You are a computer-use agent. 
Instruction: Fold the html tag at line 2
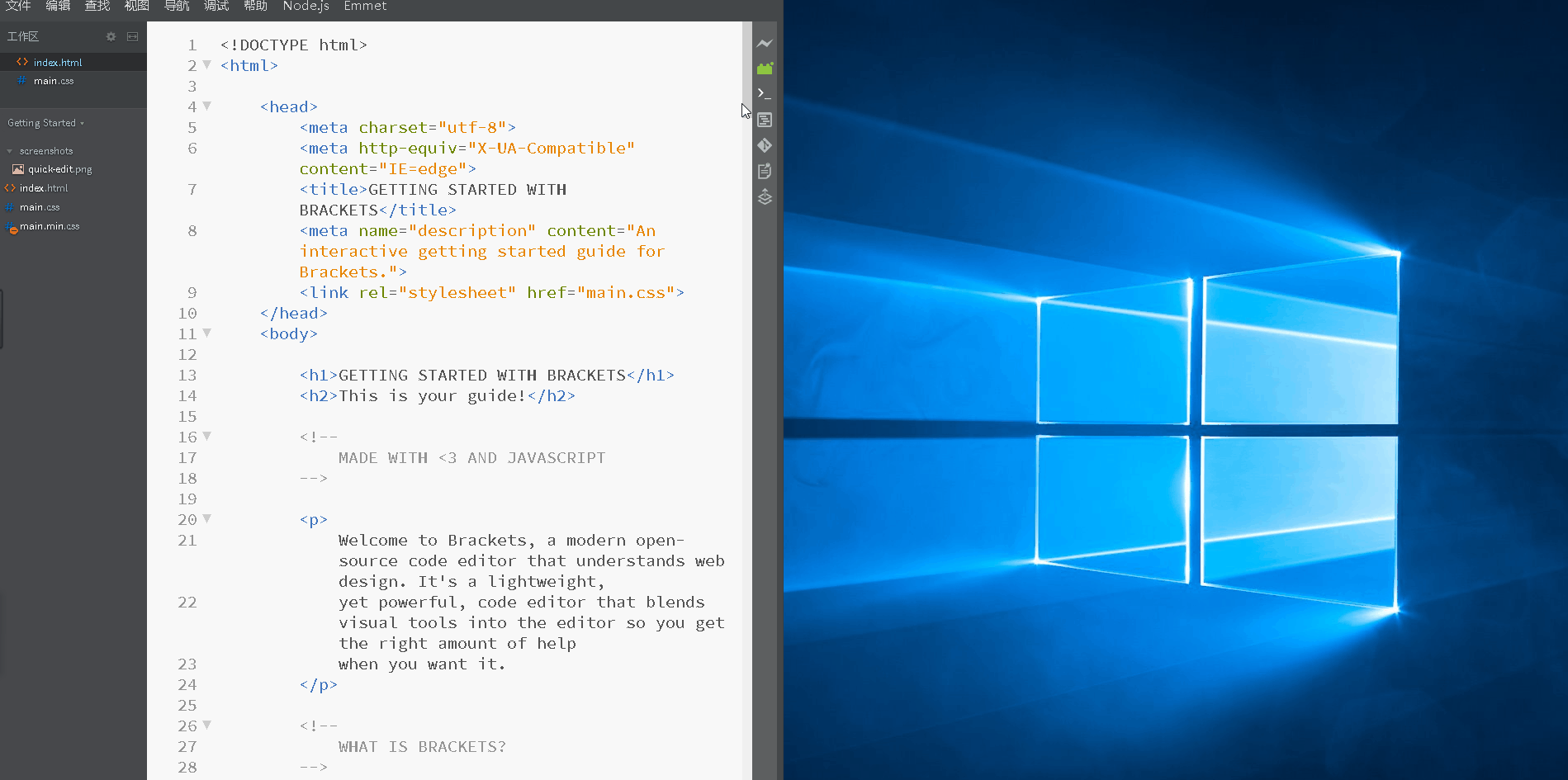coord(207,64)
